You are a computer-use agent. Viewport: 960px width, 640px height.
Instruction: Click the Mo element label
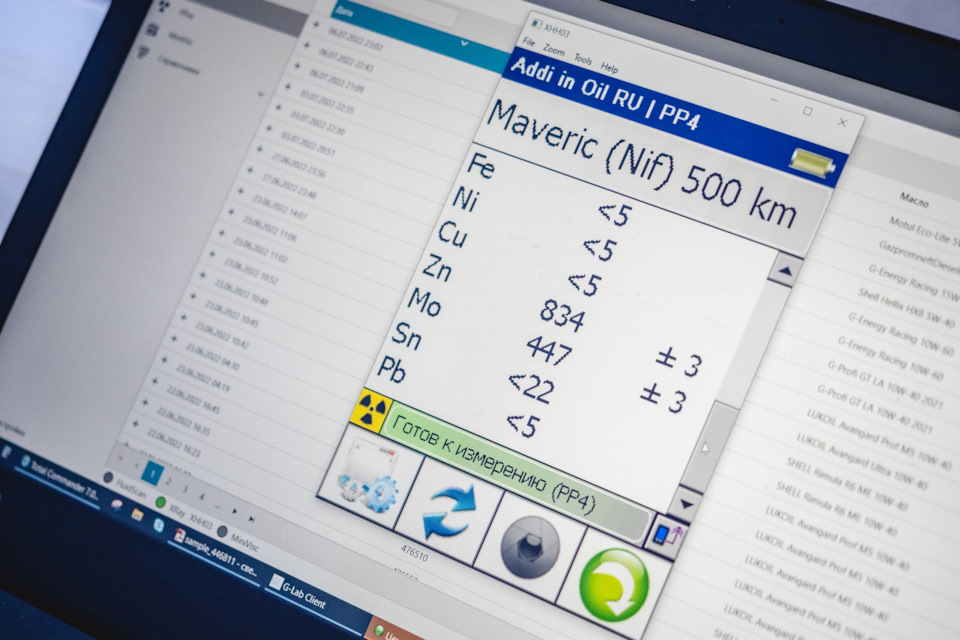424,302
